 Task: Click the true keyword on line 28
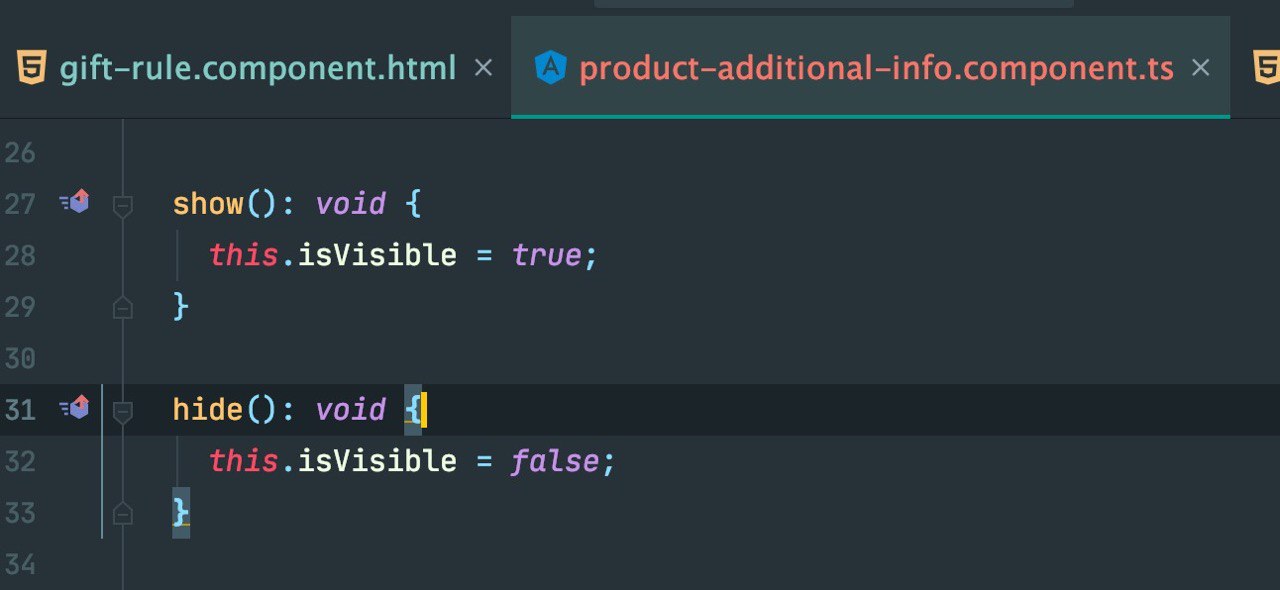click(547, 256)
